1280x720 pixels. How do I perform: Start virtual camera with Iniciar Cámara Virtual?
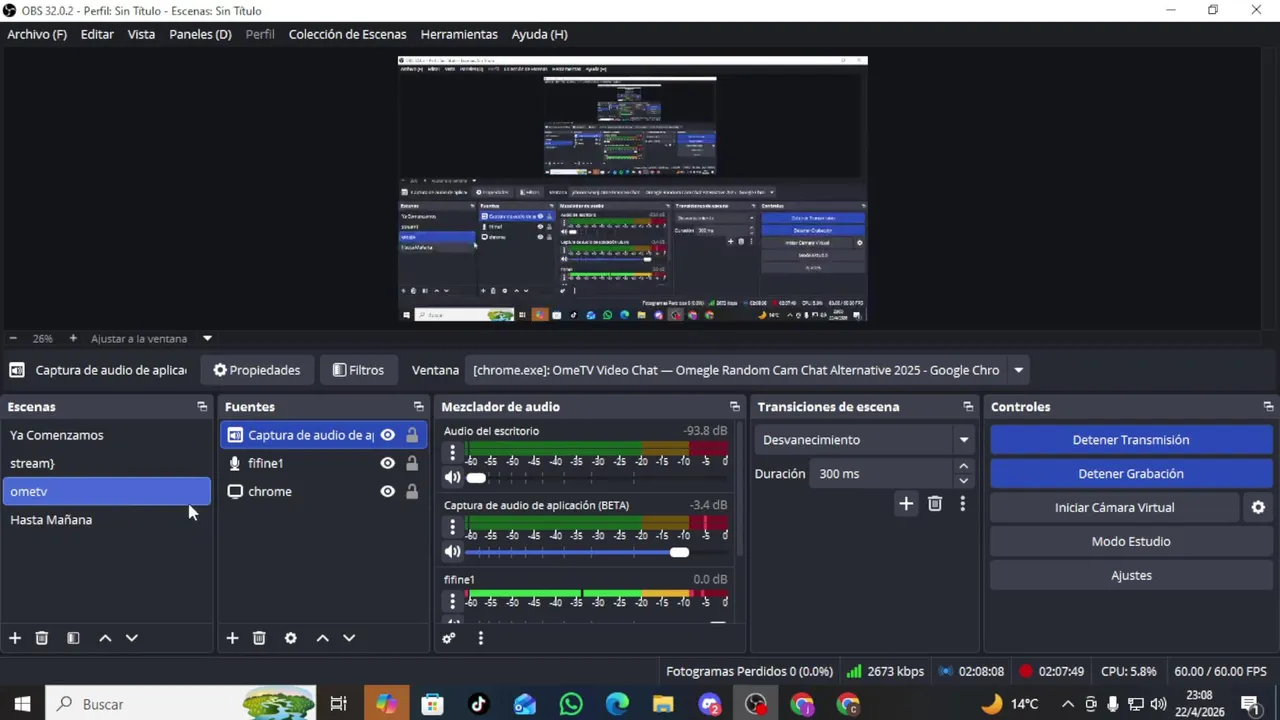tap(1115, 508)
